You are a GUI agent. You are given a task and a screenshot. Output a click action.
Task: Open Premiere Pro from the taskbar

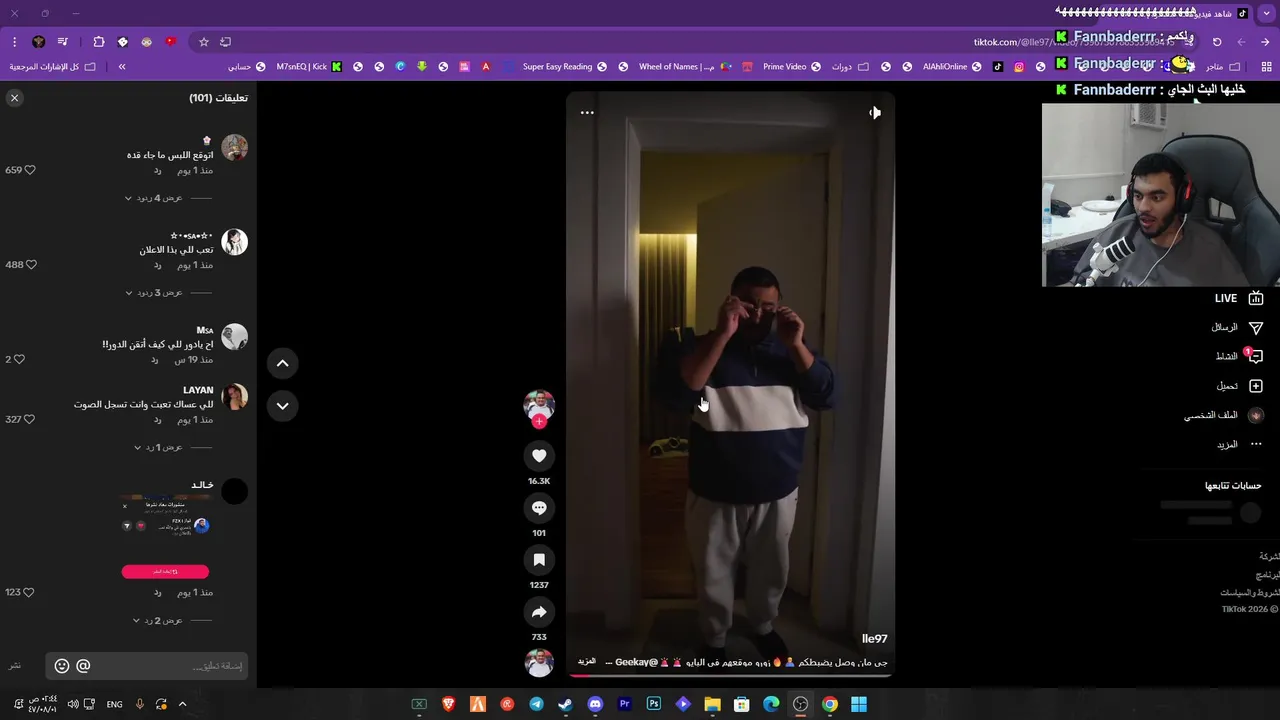[624, 704]
